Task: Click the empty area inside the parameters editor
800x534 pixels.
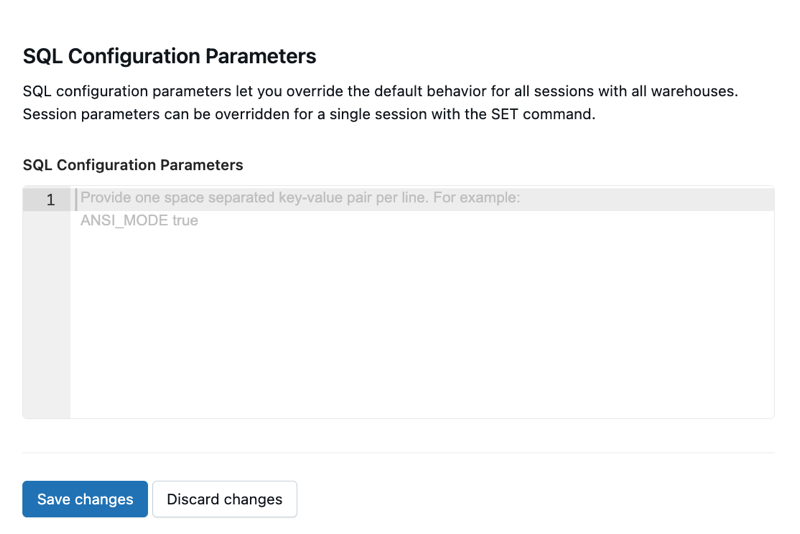Action: 420,330
